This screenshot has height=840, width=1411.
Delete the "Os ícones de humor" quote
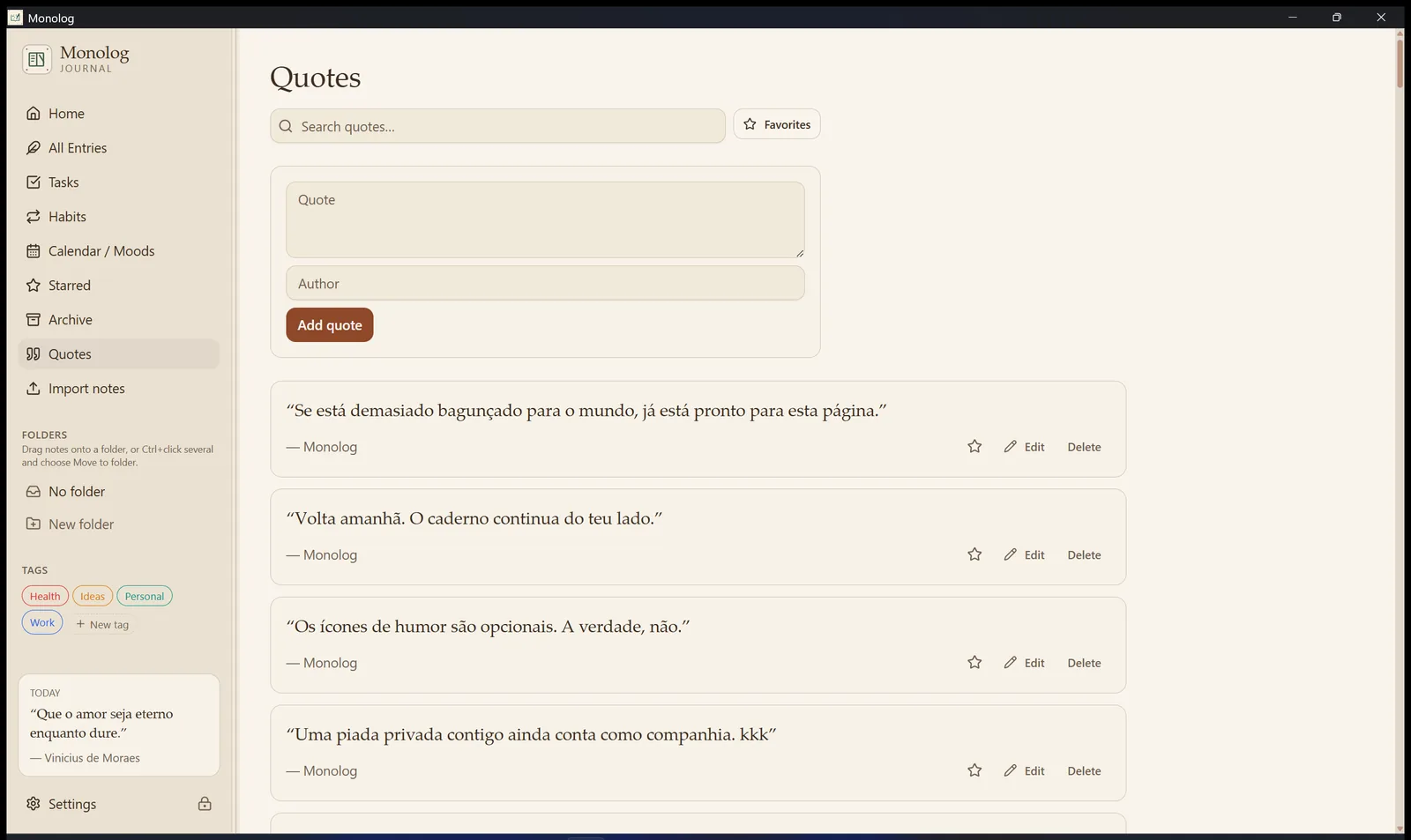point(1084,663)
